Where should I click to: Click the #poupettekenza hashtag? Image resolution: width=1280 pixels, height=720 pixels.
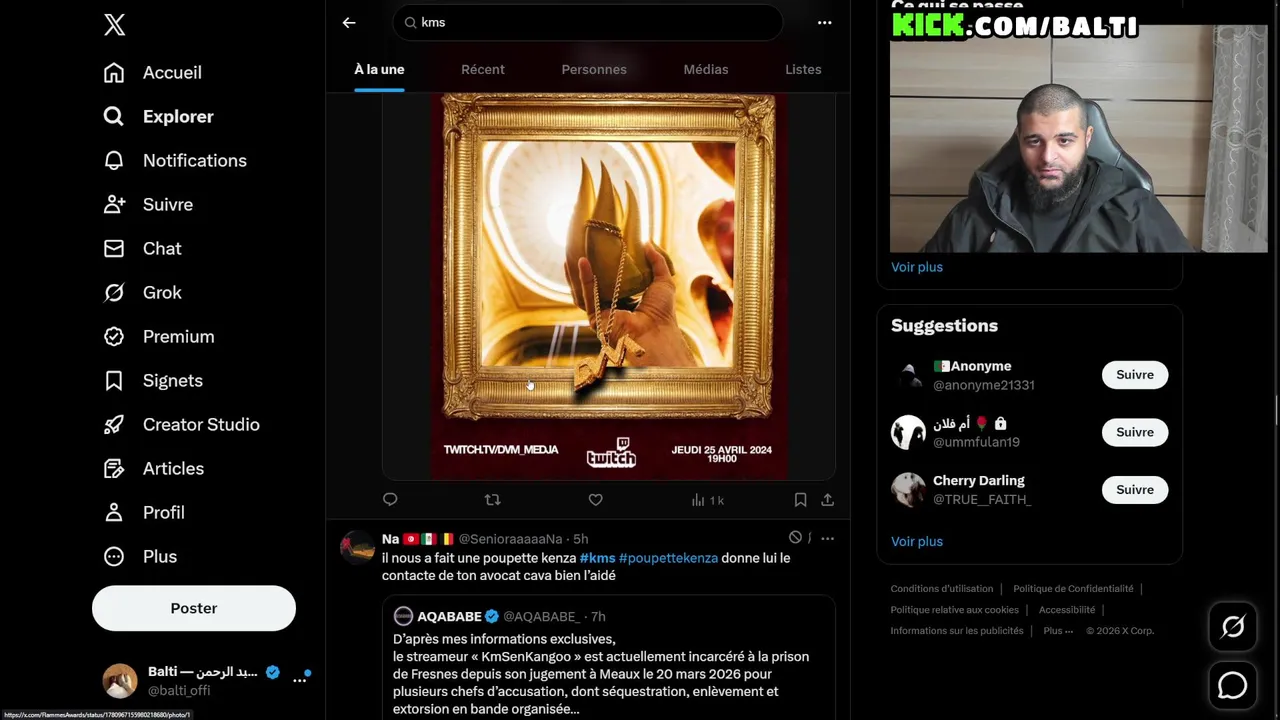(x=668, y=558)
